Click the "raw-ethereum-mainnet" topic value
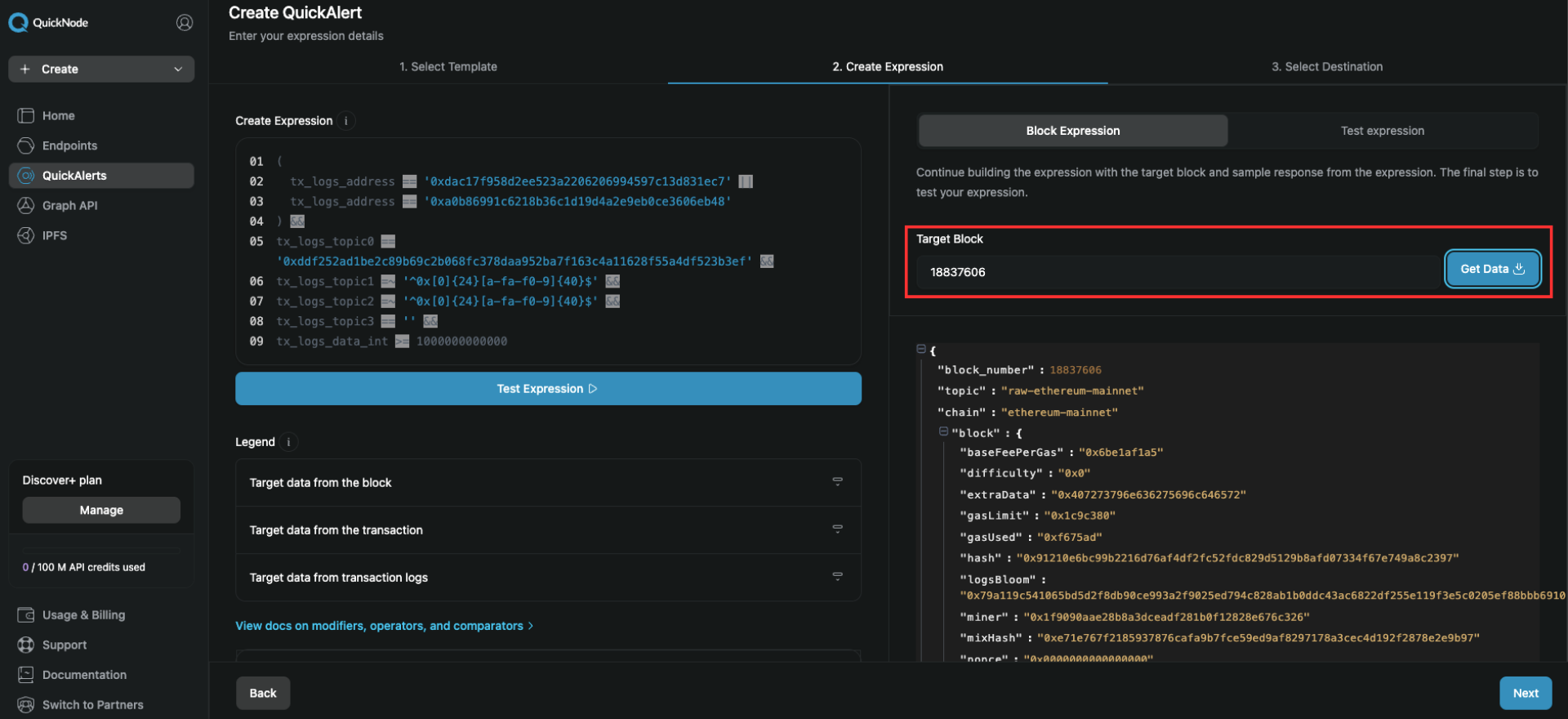1568x719 pixels. [x=1072, y=391]
